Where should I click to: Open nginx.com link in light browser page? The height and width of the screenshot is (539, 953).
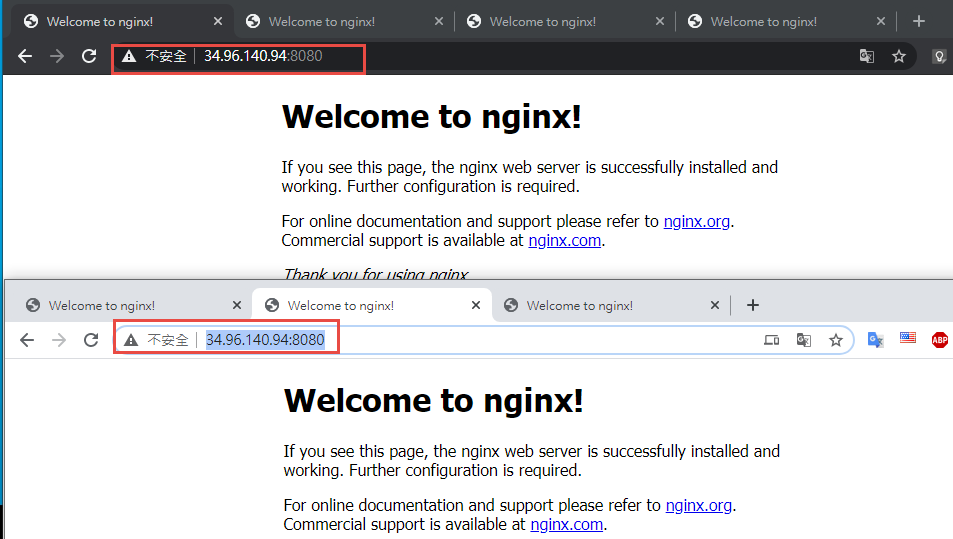click(566, 524)
